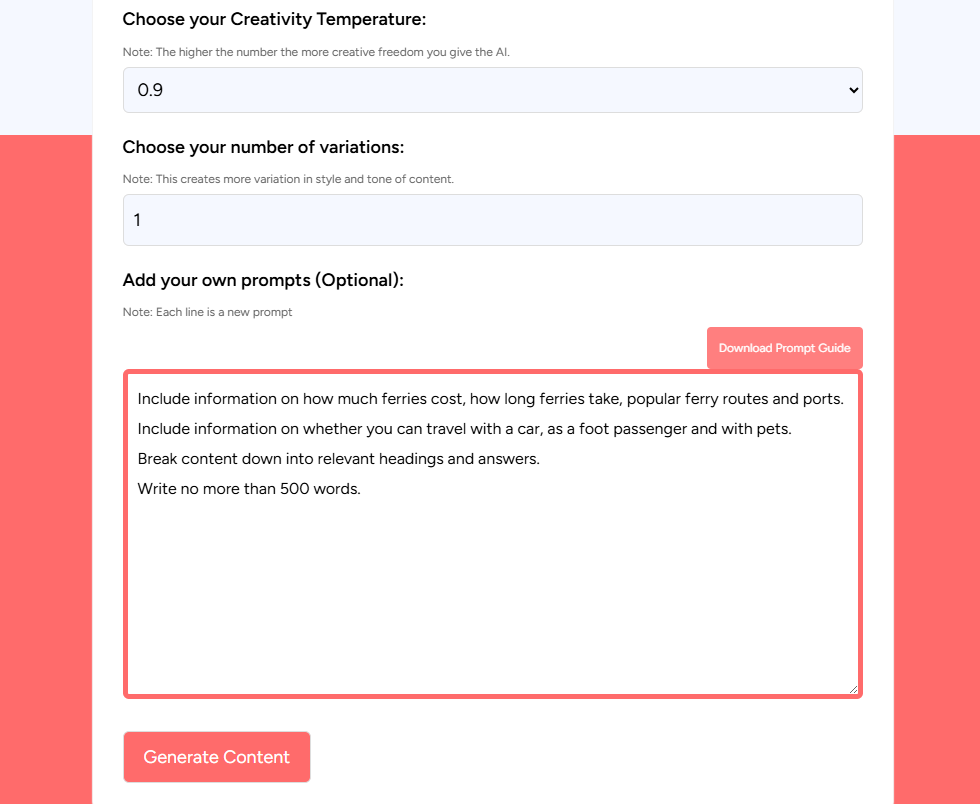
Task: Click the 'Each line is a new prompt' note
Action: 207,312
